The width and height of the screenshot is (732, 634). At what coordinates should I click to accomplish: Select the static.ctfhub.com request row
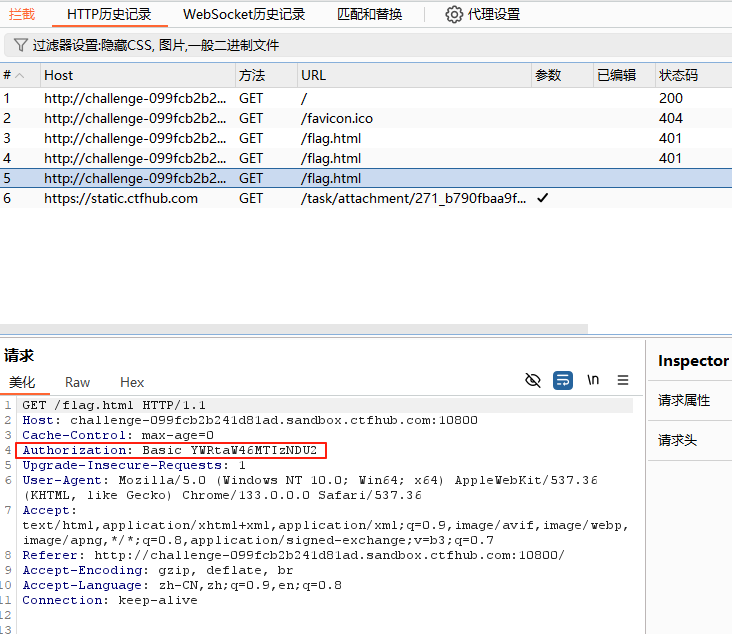click(x=366, y=198)
